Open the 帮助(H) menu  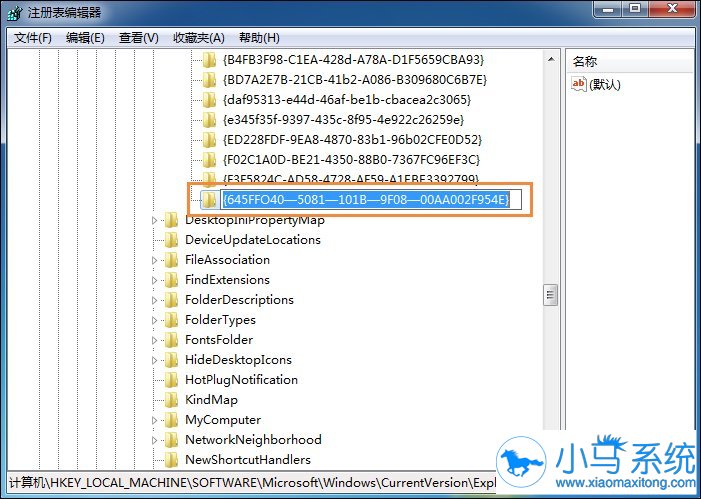tap(259, 38)
